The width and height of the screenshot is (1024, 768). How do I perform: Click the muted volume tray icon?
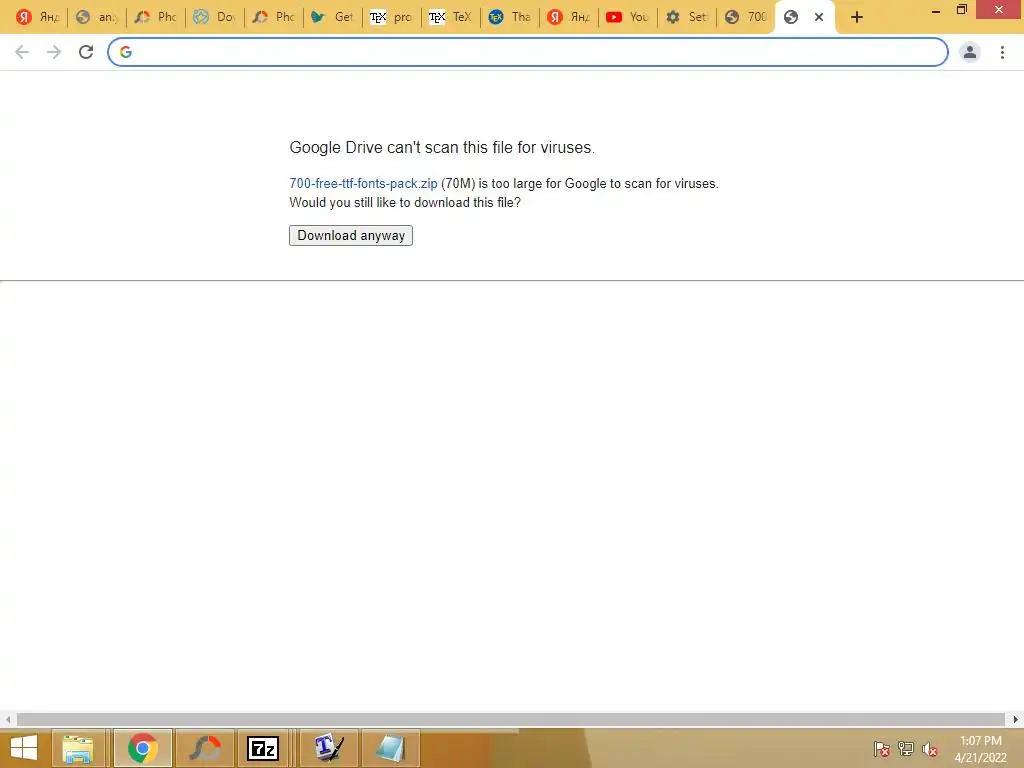click(x=930, y=748)
